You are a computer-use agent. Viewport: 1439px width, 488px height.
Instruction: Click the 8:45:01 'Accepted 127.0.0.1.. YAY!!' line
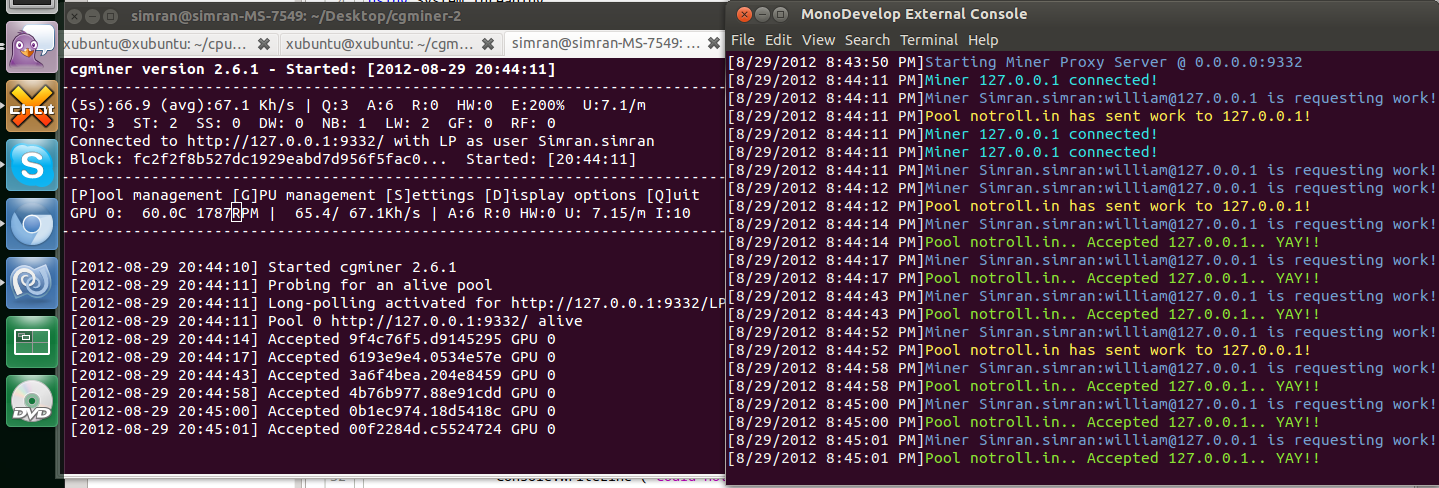pos(1023,458)
